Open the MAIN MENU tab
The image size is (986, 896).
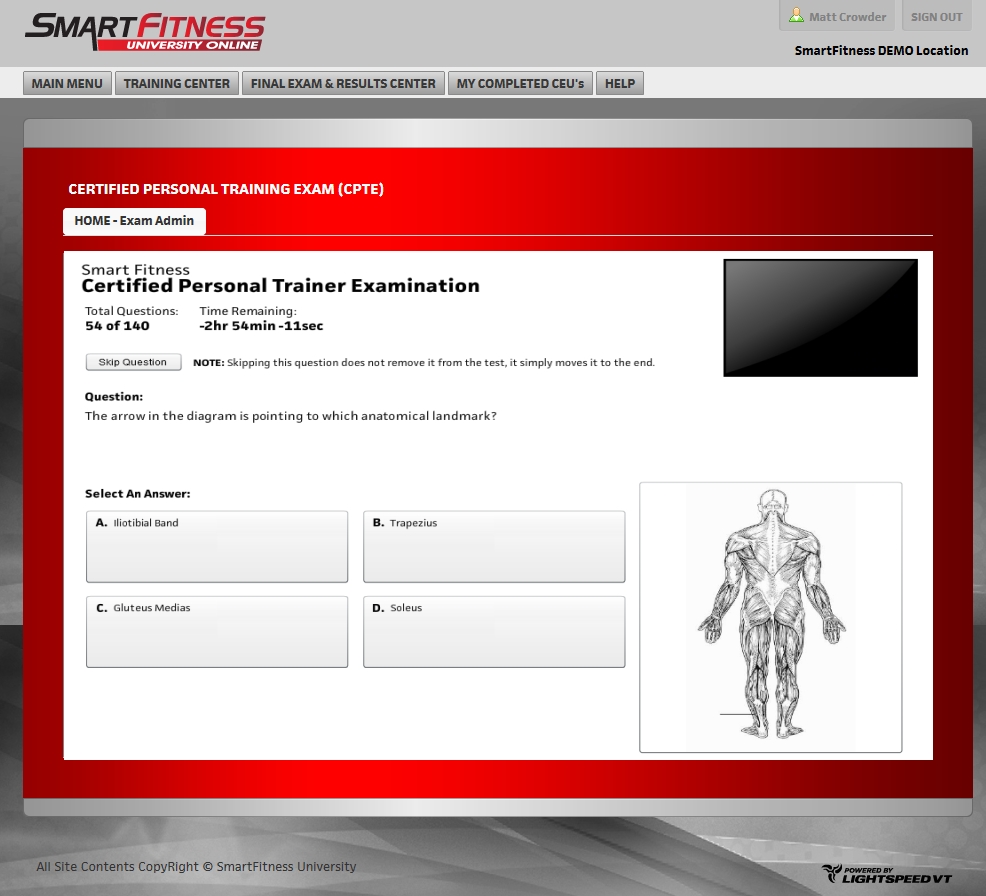tap(67, 84)
